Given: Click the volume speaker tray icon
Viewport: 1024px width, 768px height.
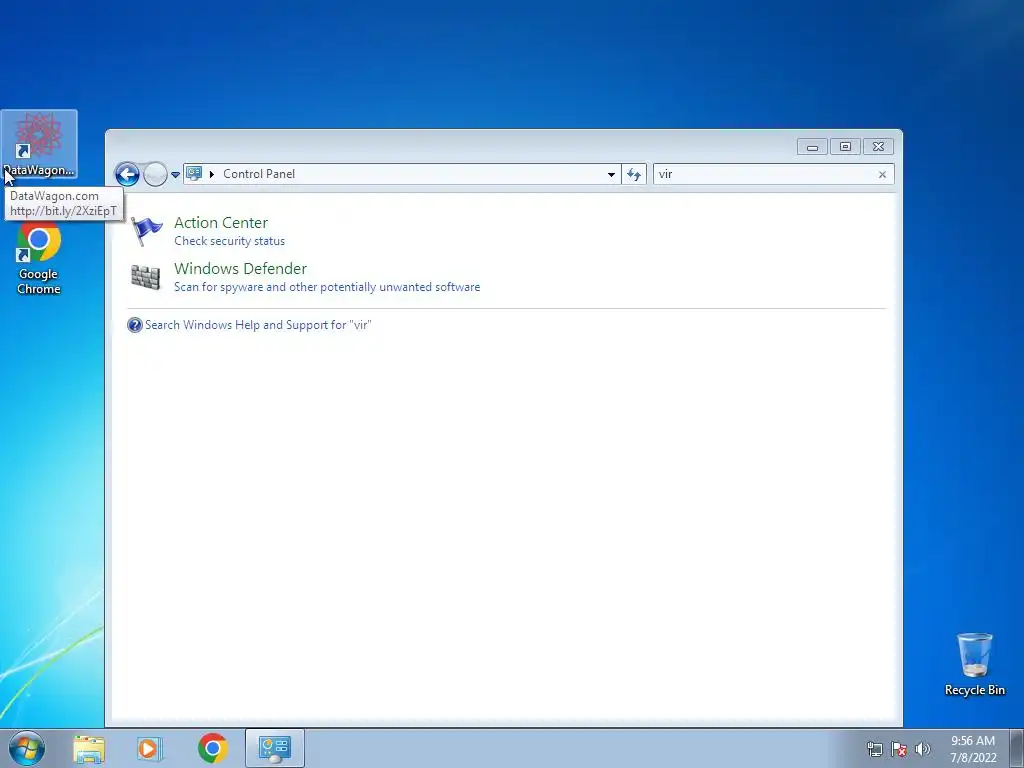Looking at the screenshot, I should coord(923,749).
